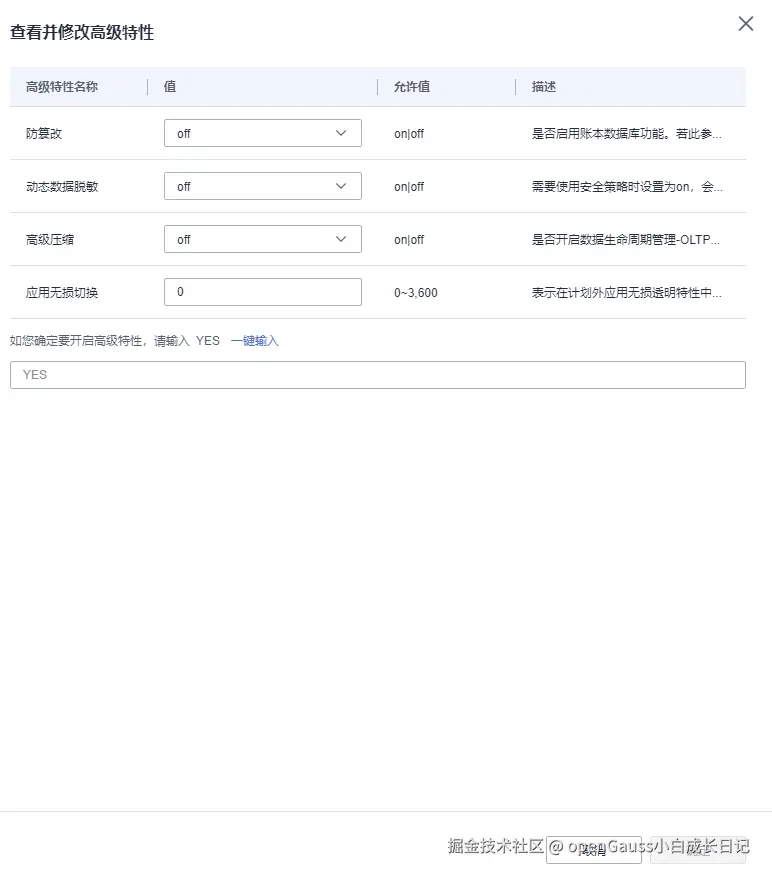Screen dimensions: 772x878
Task: Click the 动态数据脱敏 row description text
Action: coord(627,186)
